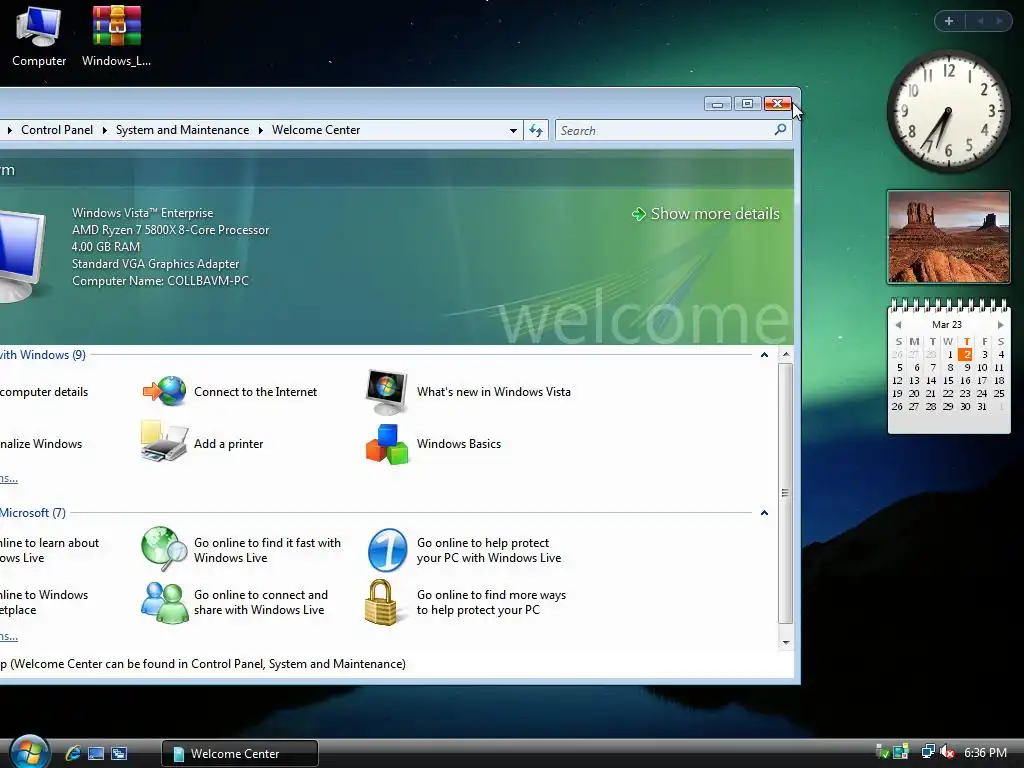Click the Windows Basics colored cubes icon
This screenshot has width=1024, height=768.
387,444
